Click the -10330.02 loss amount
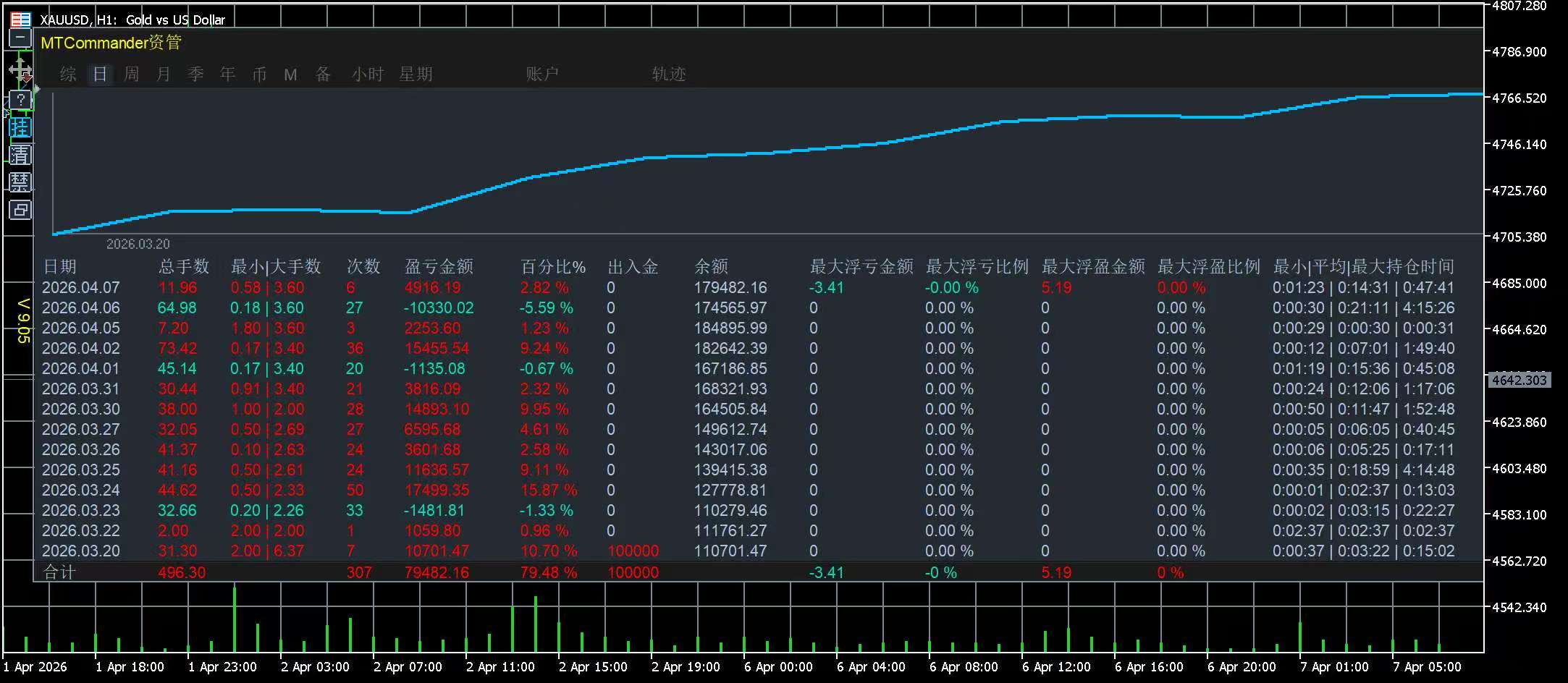Viewport: 1568px width, 683px height. (439, 307)
